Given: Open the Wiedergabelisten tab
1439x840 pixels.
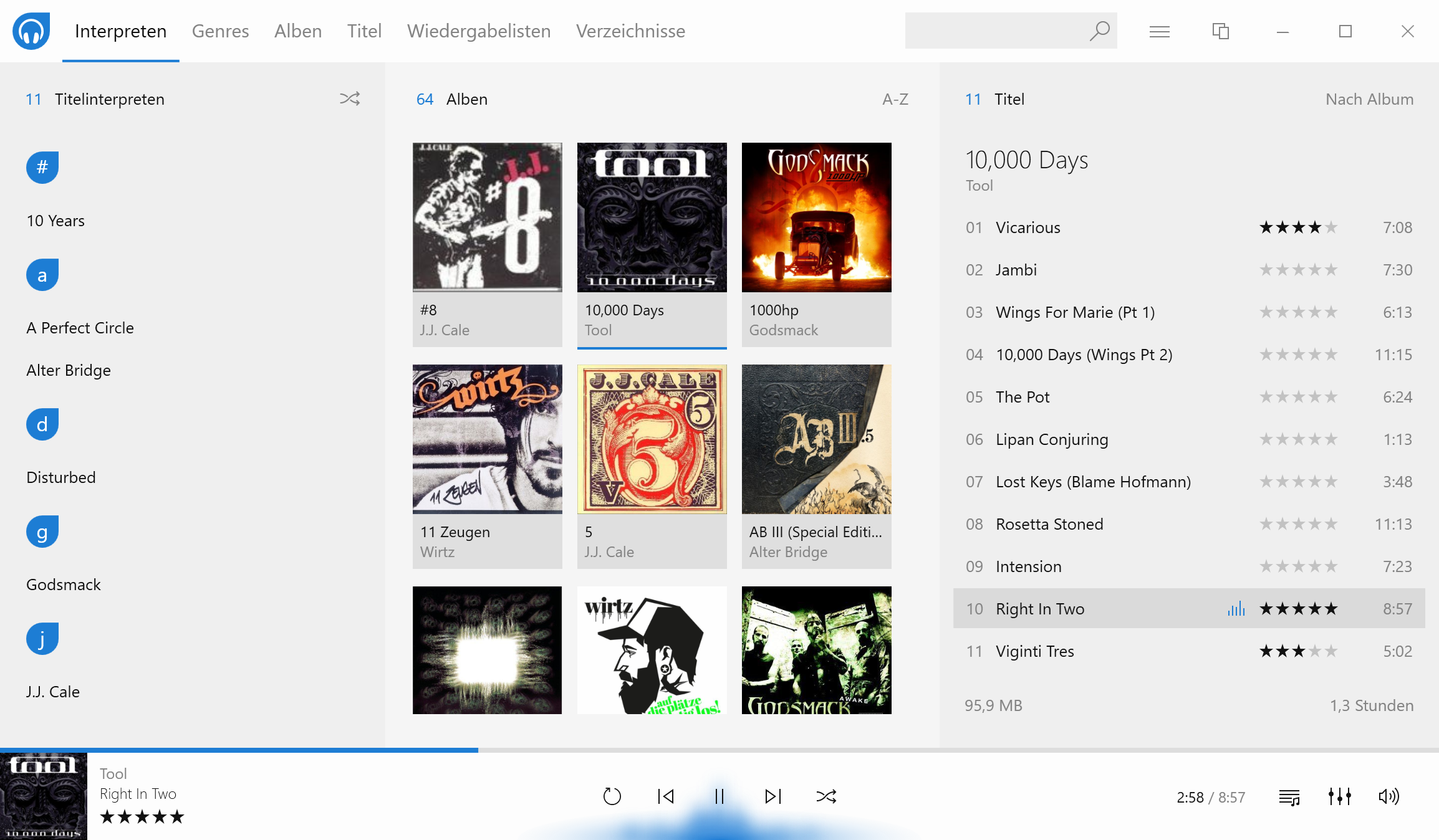Looking at the screenshot, I should [x=479, y=31].
